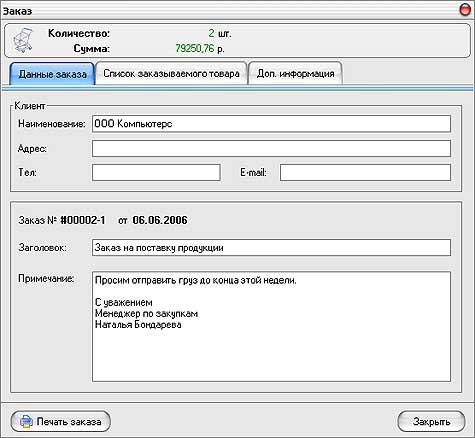Click the Печать заказа button

pos(61,422)
